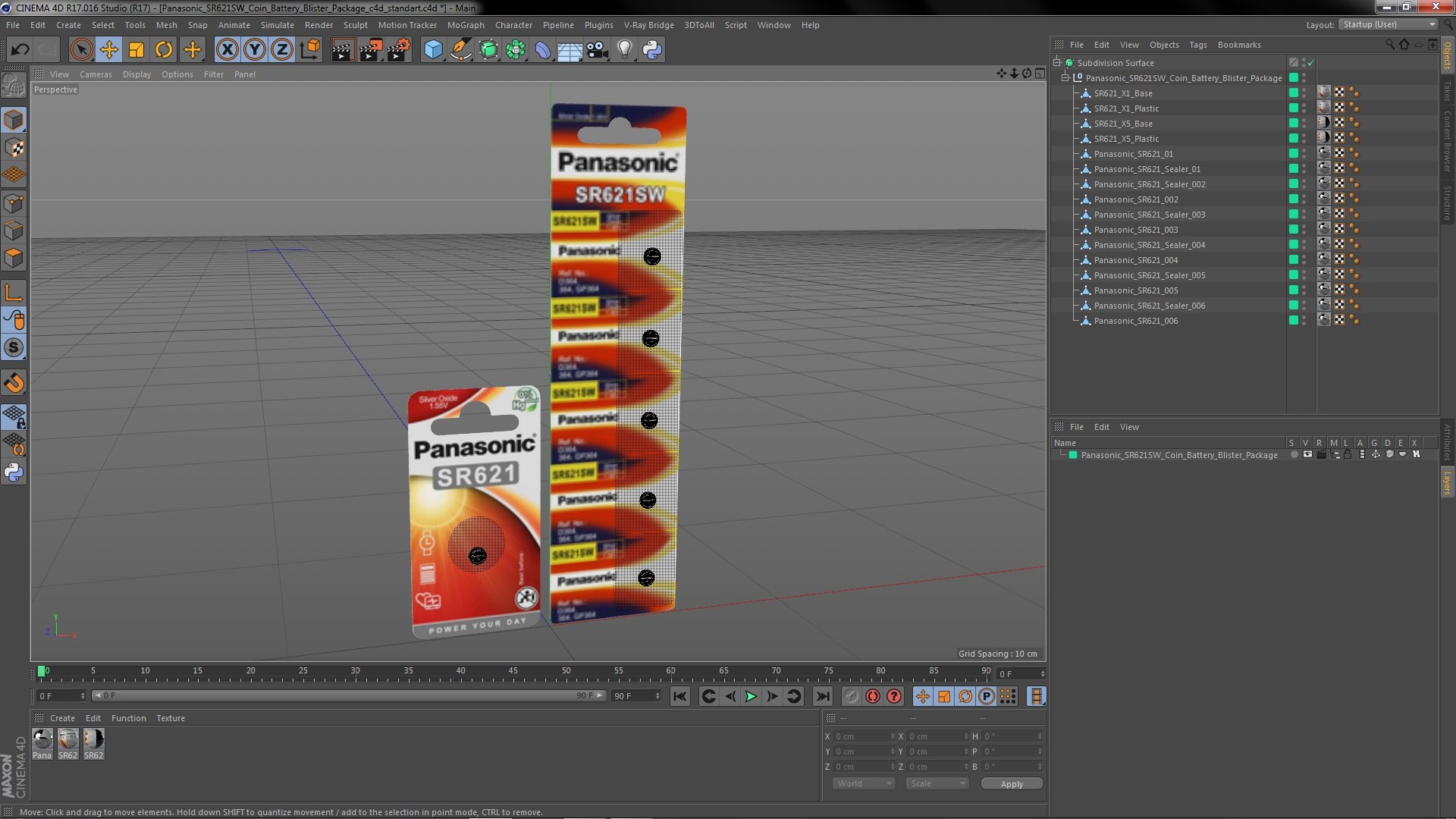Open viewport Cameras menu
The width and height of the screenshot is (1456, 819).
click(96, 74)
